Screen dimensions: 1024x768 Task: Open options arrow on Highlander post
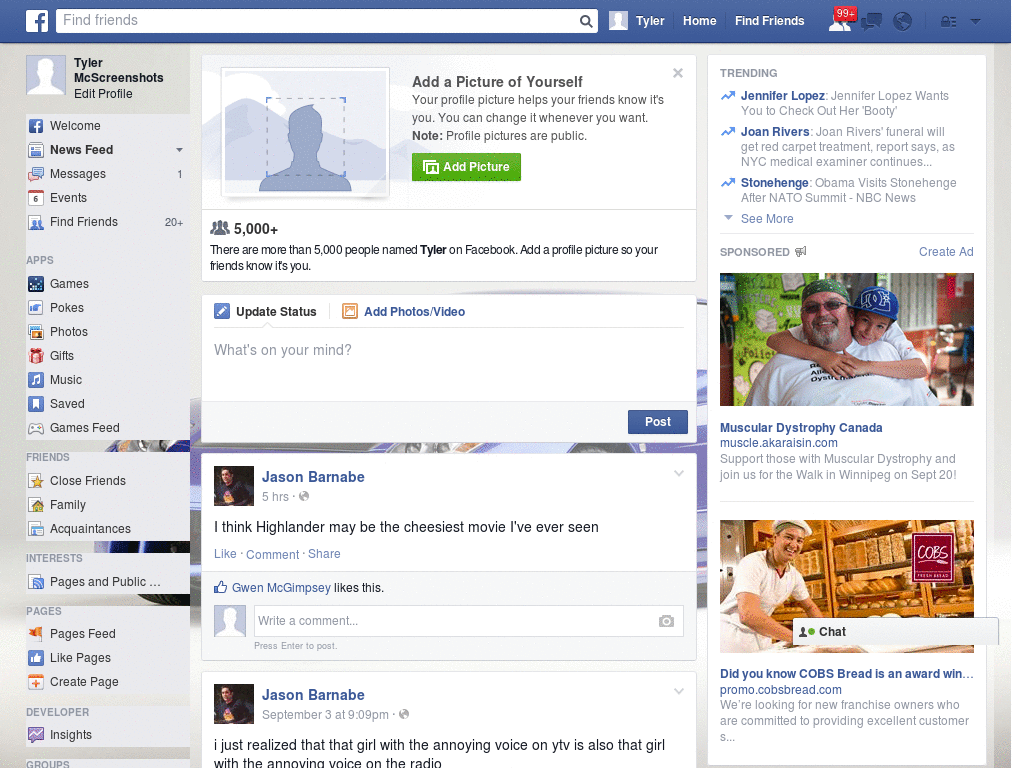pos(679,474)
